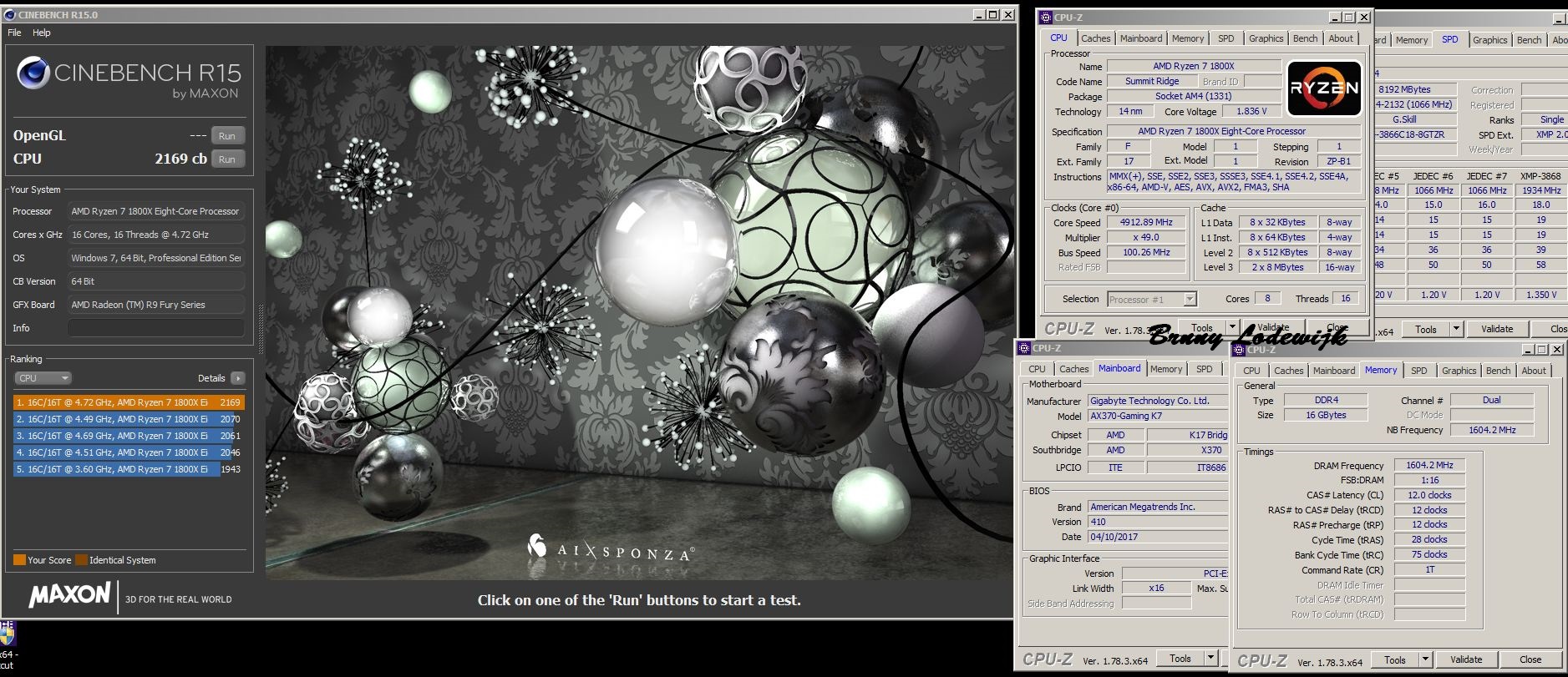Click the Core Speed value 4912.89 MHz

pyautogui.click(x=1146, y=223)
